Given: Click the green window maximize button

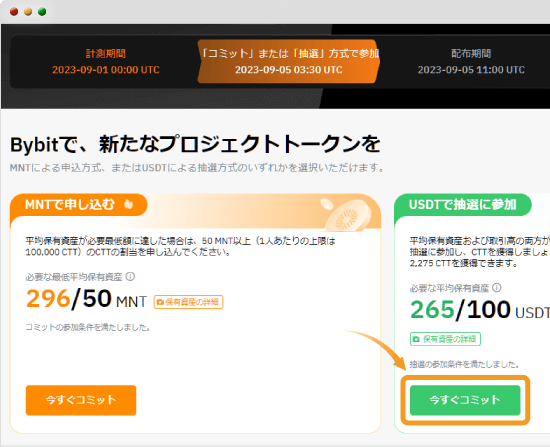Looking at the screenshot, I should 42,12.
